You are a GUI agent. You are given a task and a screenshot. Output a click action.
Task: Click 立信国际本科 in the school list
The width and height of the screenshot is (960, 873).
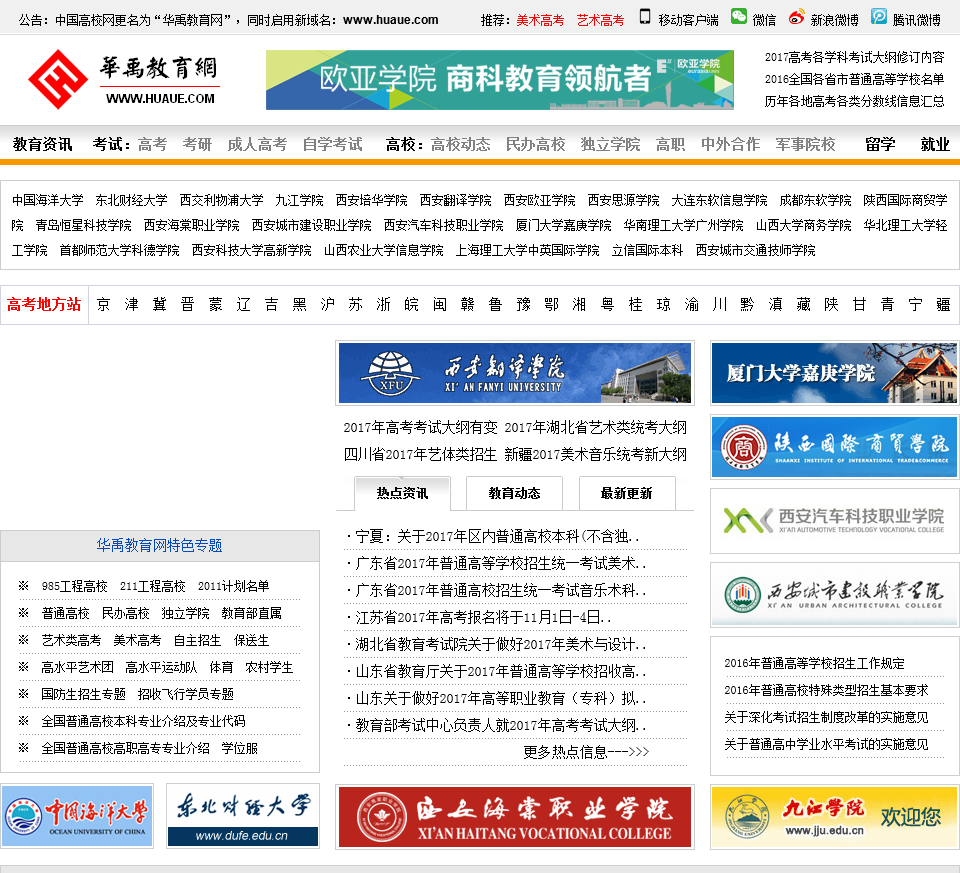(x=647, y=250)
